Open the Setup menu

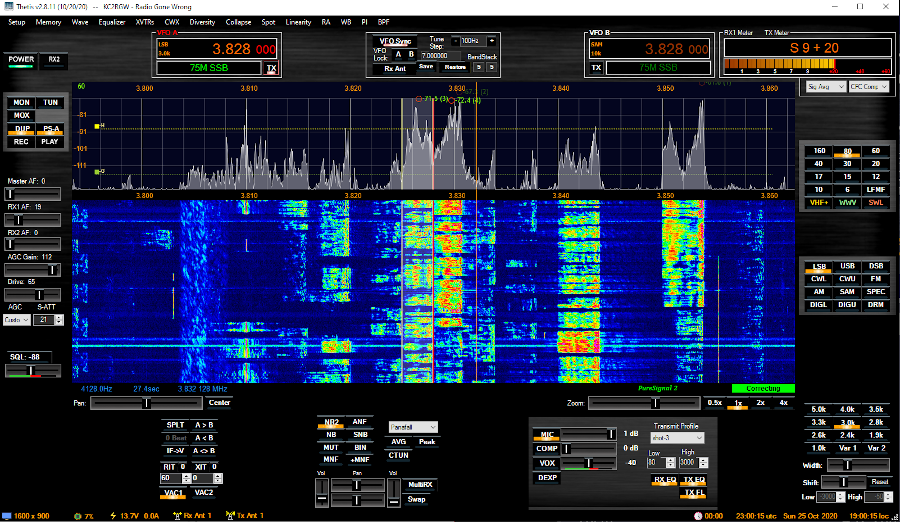[x=17, y=22]
